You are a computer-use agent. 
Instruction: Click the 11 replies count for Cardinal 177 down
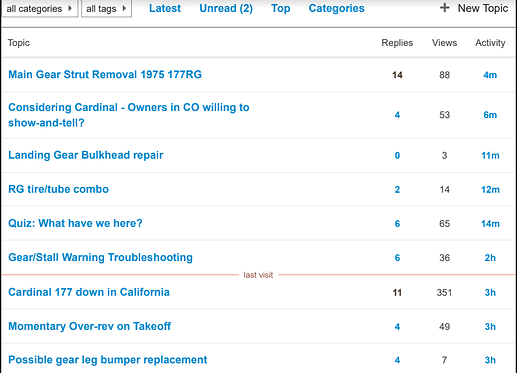point(397,293)
